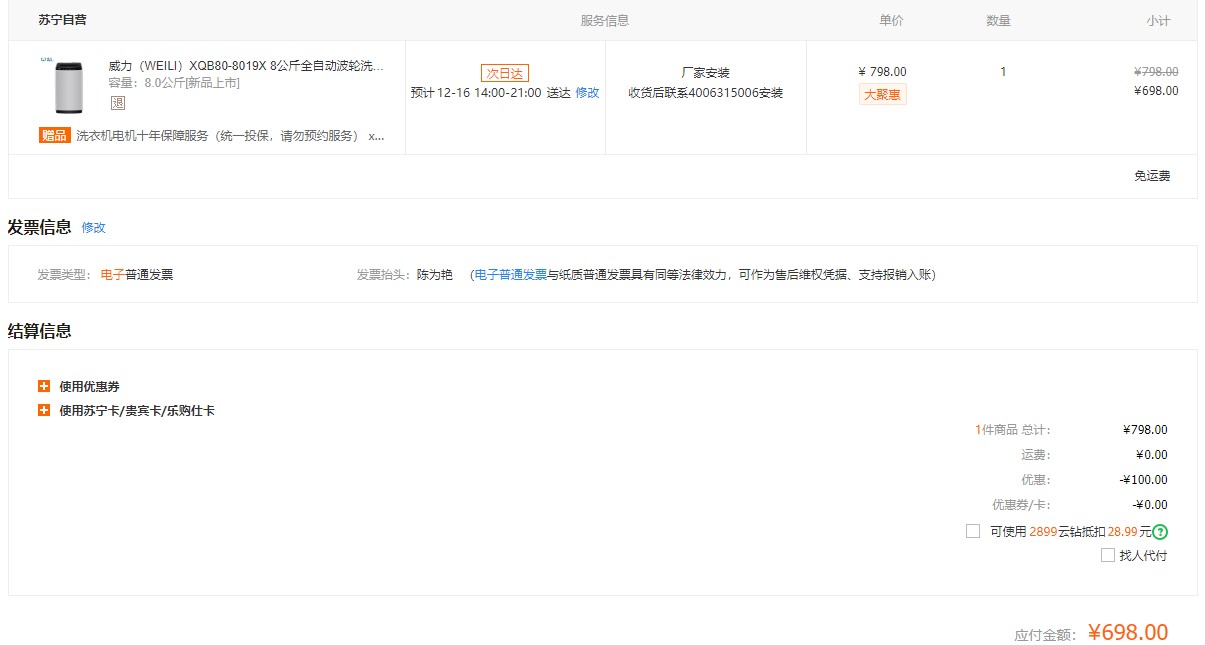1205x645 pixels.
Task: Click the 厂家安装 service text
Action: pyautogui.click(x=706, y=73)
